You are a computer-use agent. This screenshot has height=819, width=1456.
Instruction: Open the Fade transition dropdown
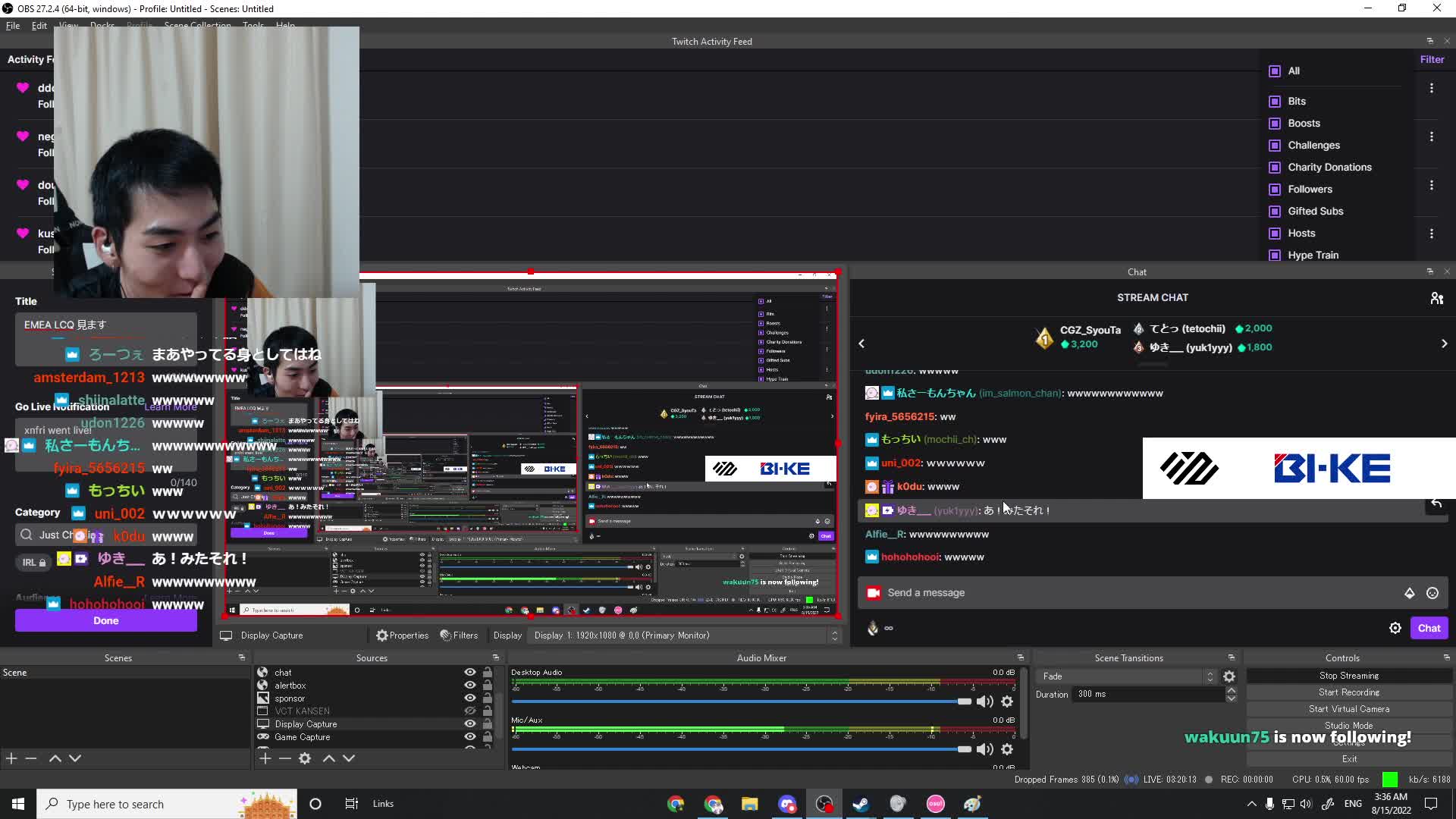coord(1127,676)
